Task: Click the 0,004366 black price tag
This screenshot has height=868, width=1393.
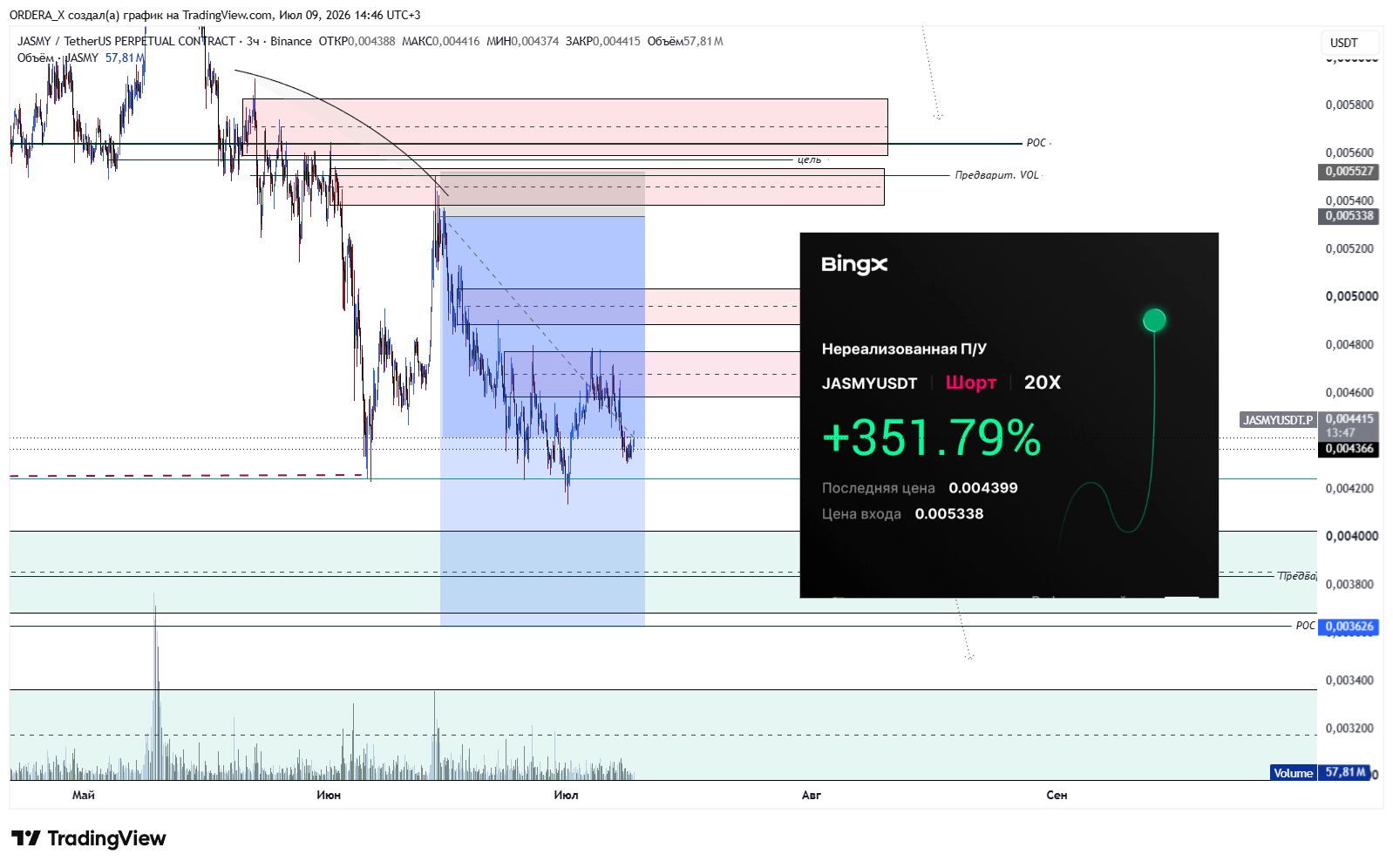Action: tap(1349, 449)
